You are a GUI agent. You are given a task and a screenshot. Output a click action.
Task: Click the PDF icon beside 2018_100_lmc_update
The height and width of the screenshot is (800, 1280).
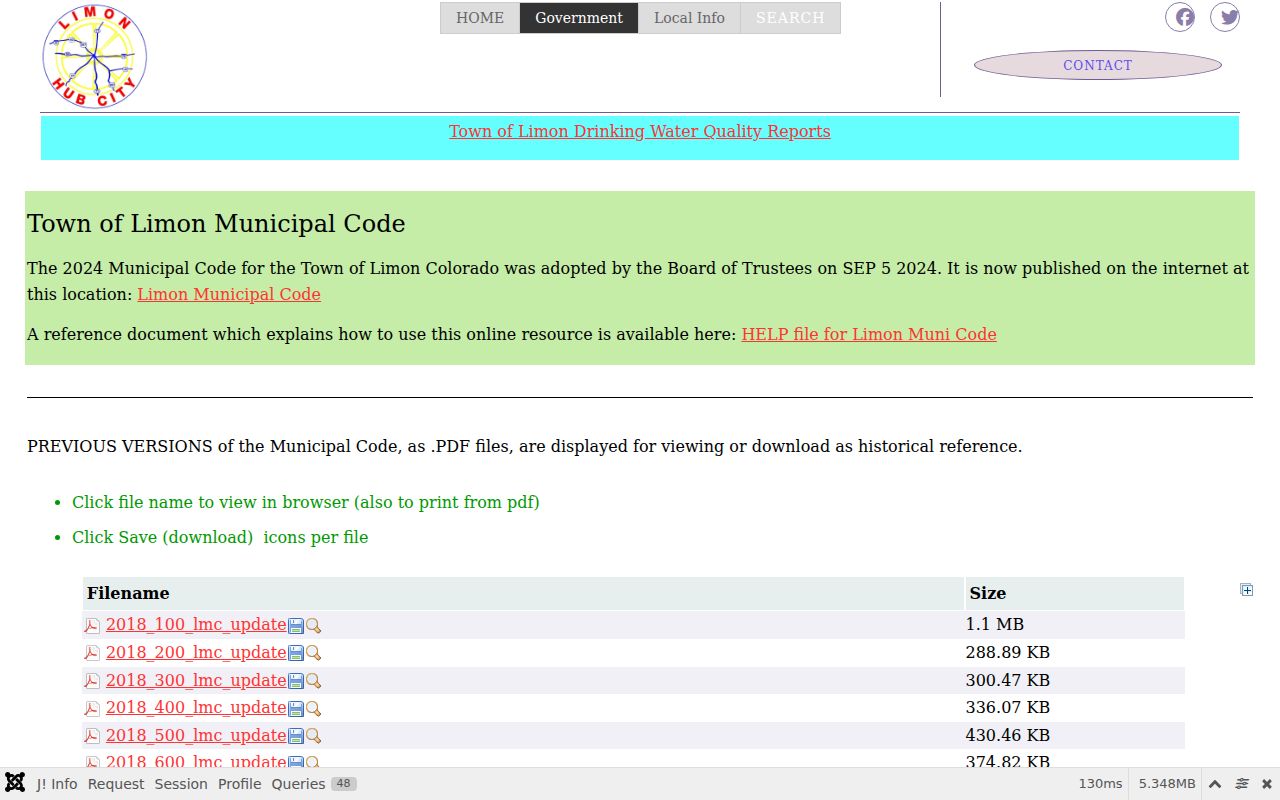(x=92, y=626)
